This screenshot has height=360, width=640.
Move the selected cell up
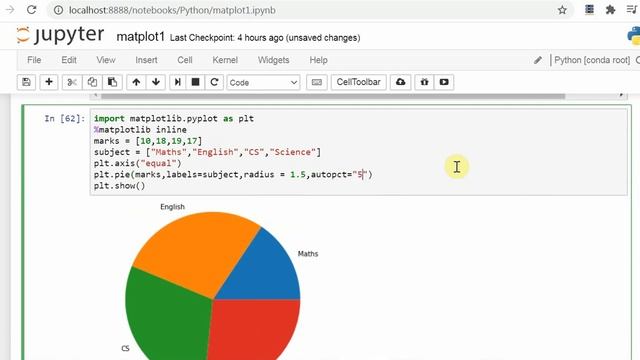click(136, 82)
